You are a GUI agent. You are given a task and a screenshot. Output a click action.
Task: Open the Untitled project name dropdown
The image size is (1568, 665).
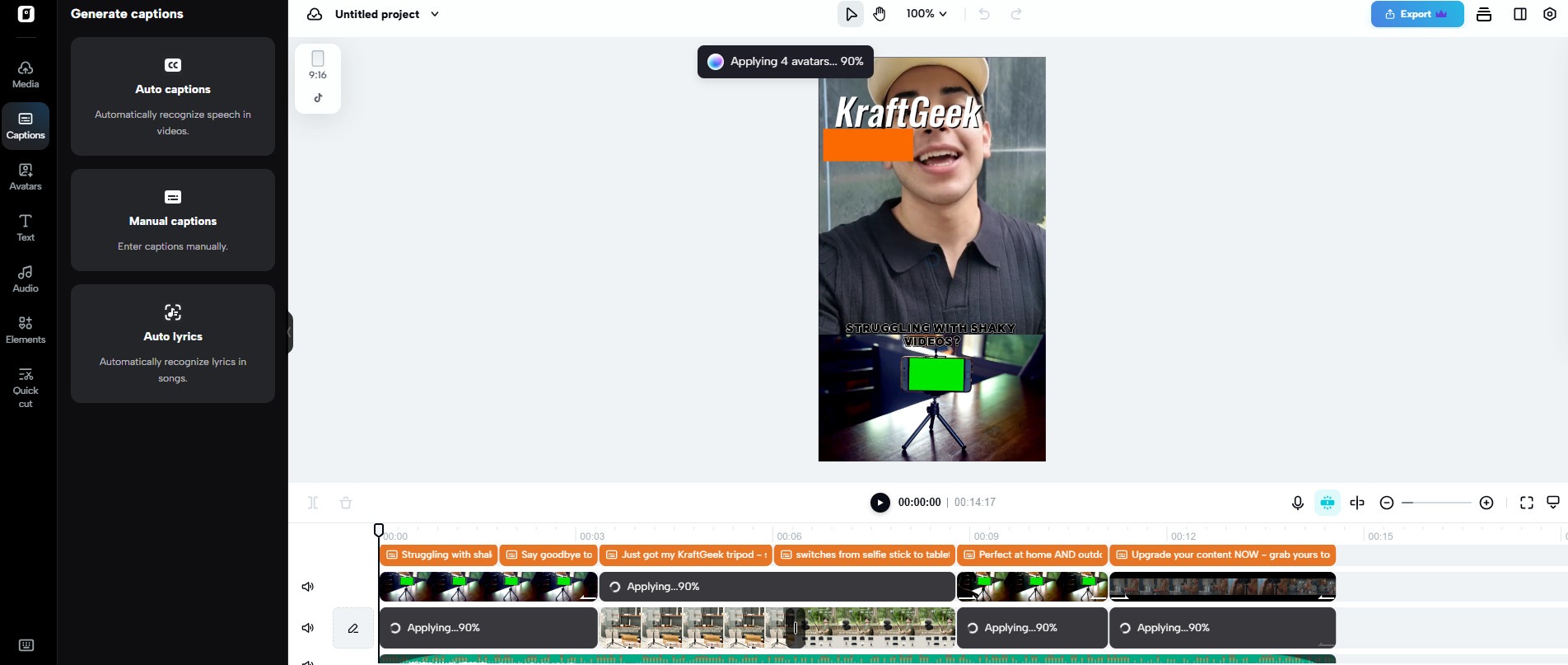point(387,14)
